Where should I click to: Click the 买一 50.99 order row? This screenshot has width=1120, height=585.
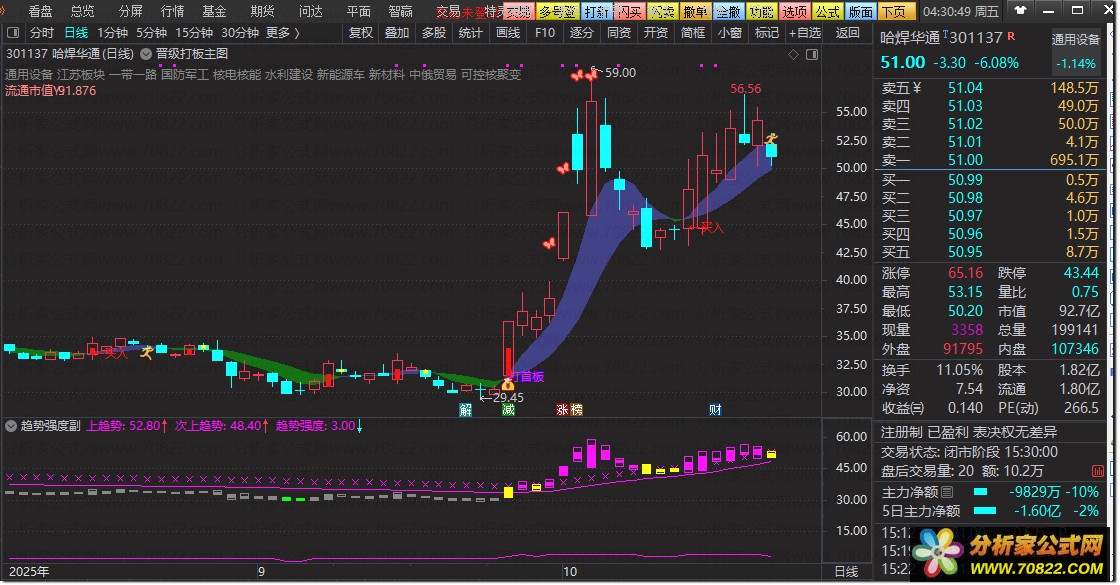[990, 180]
